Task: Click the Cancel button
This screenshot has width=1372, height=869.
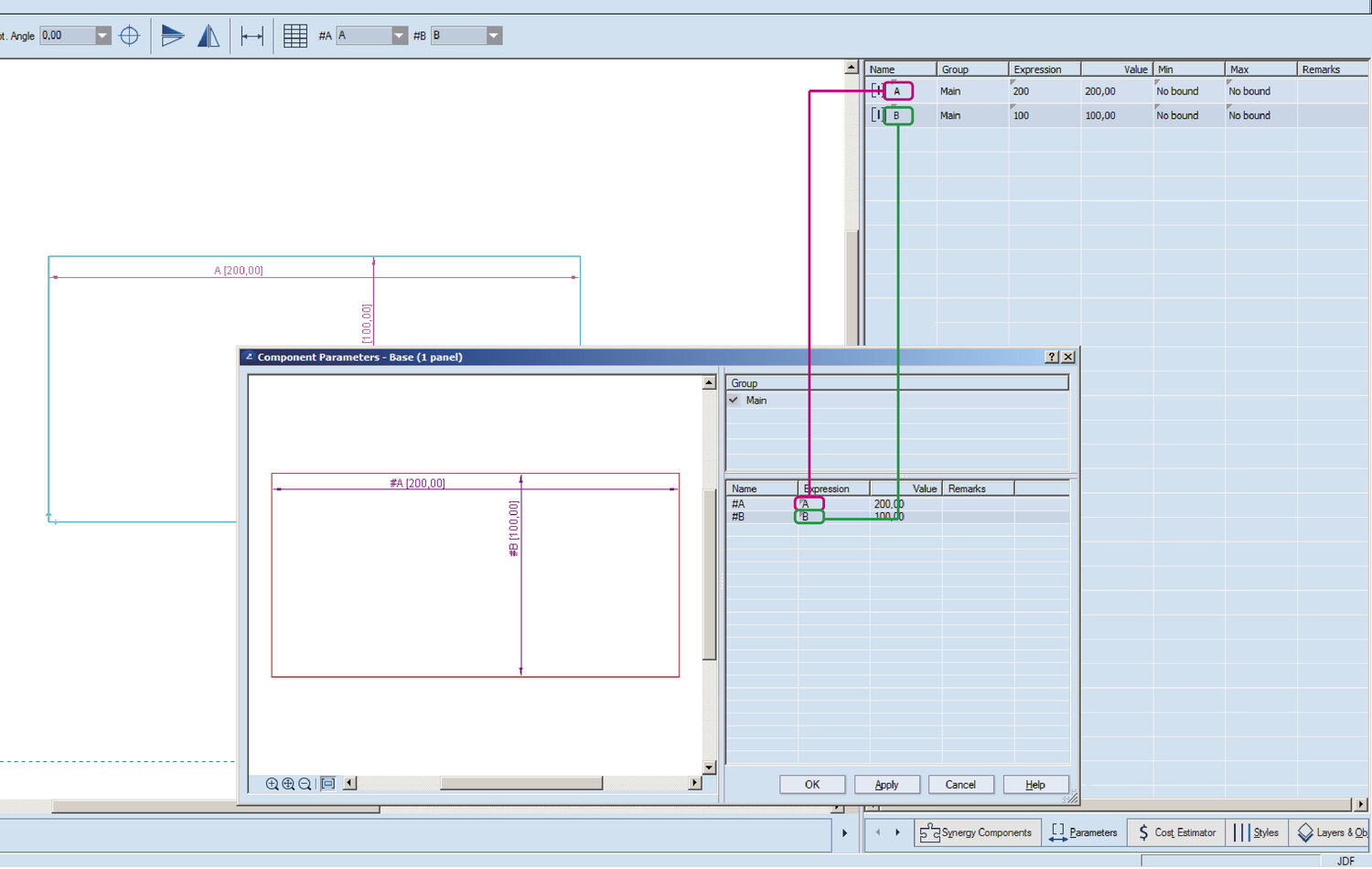Action: pyautogui.click(x=960, y=785)
